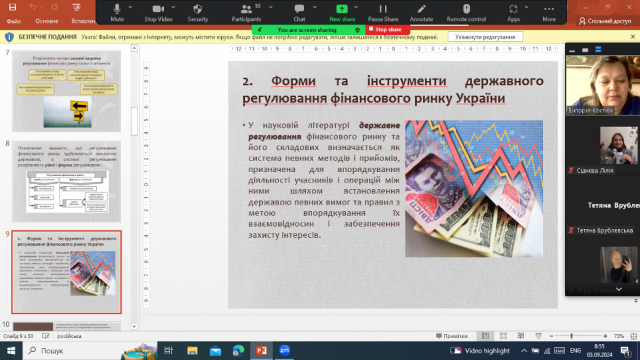Toggle Stop Video in Zoom
The image size is (640, 360).
158,13
